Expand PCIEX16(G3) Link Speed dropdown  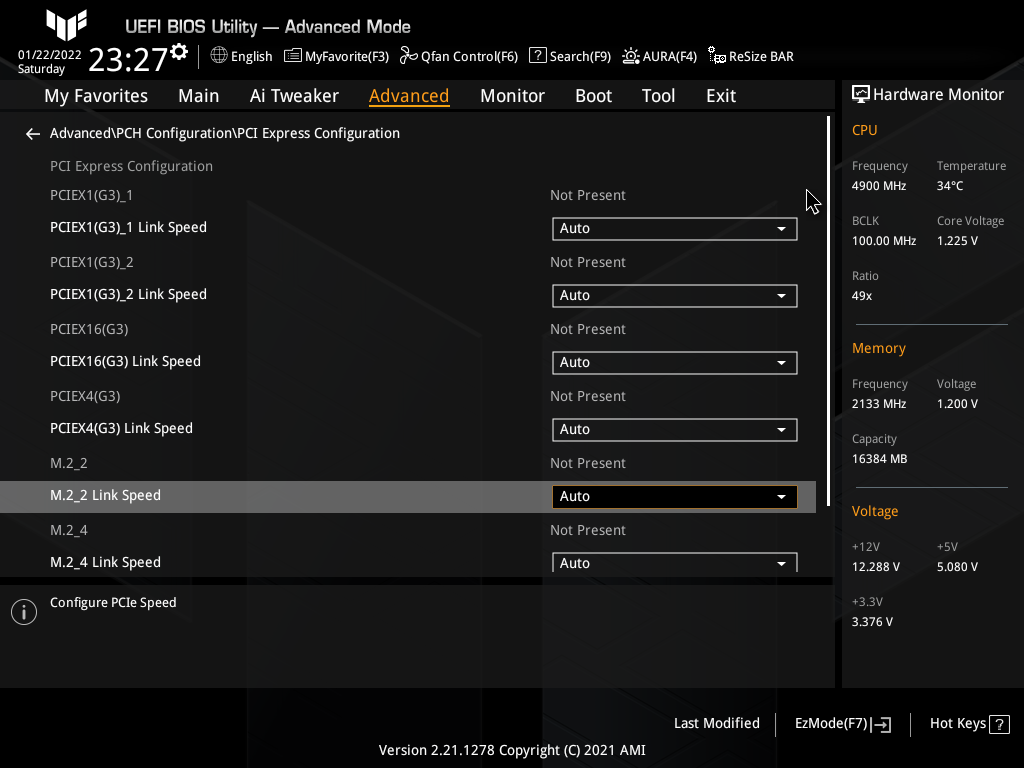click(x=674, y=363)
